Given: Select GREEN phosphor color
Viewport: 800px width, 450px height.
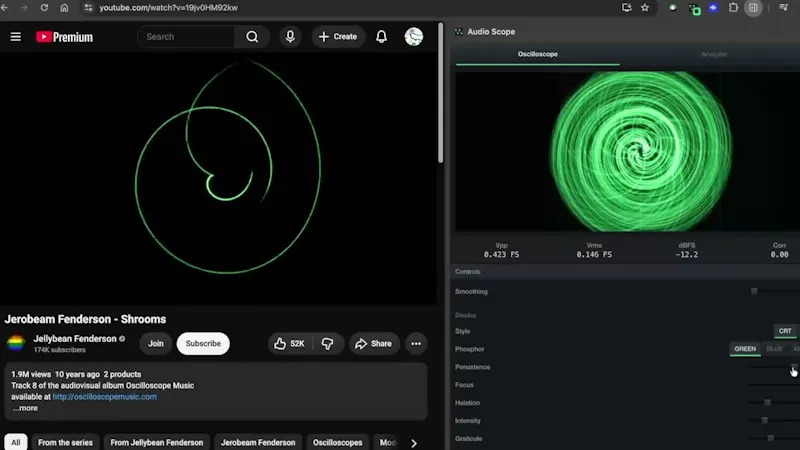Looking at the screenshot, I should coord(745,349).
